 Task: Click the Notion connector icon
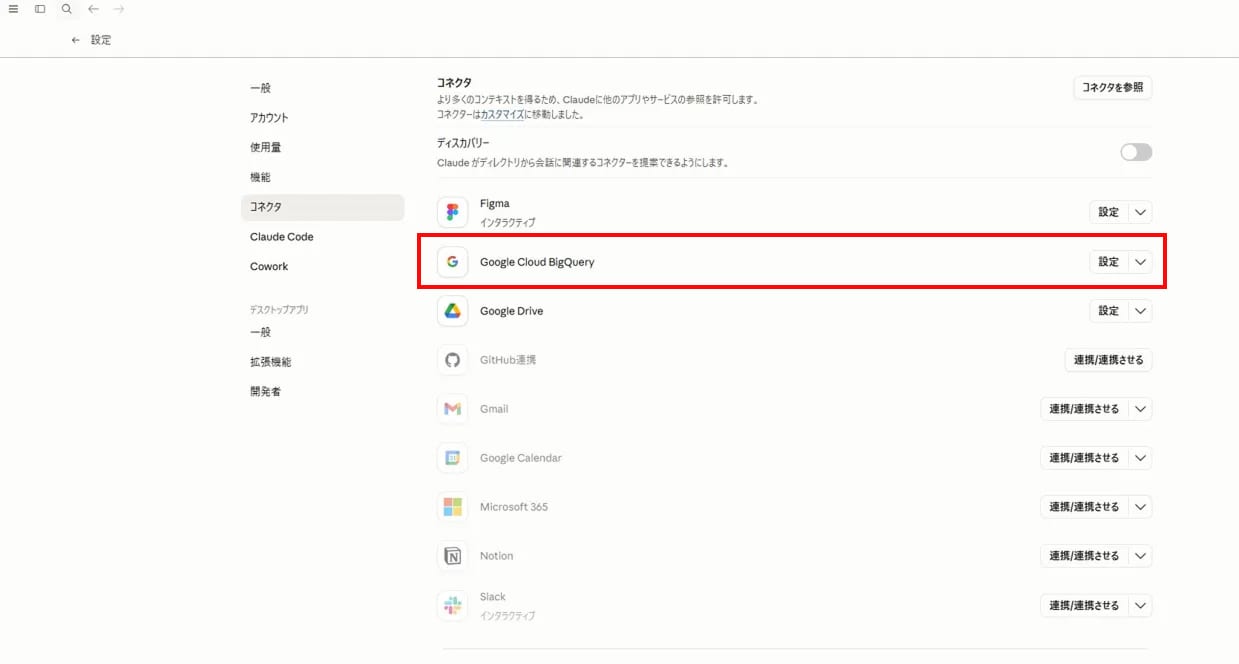point(453,556)
